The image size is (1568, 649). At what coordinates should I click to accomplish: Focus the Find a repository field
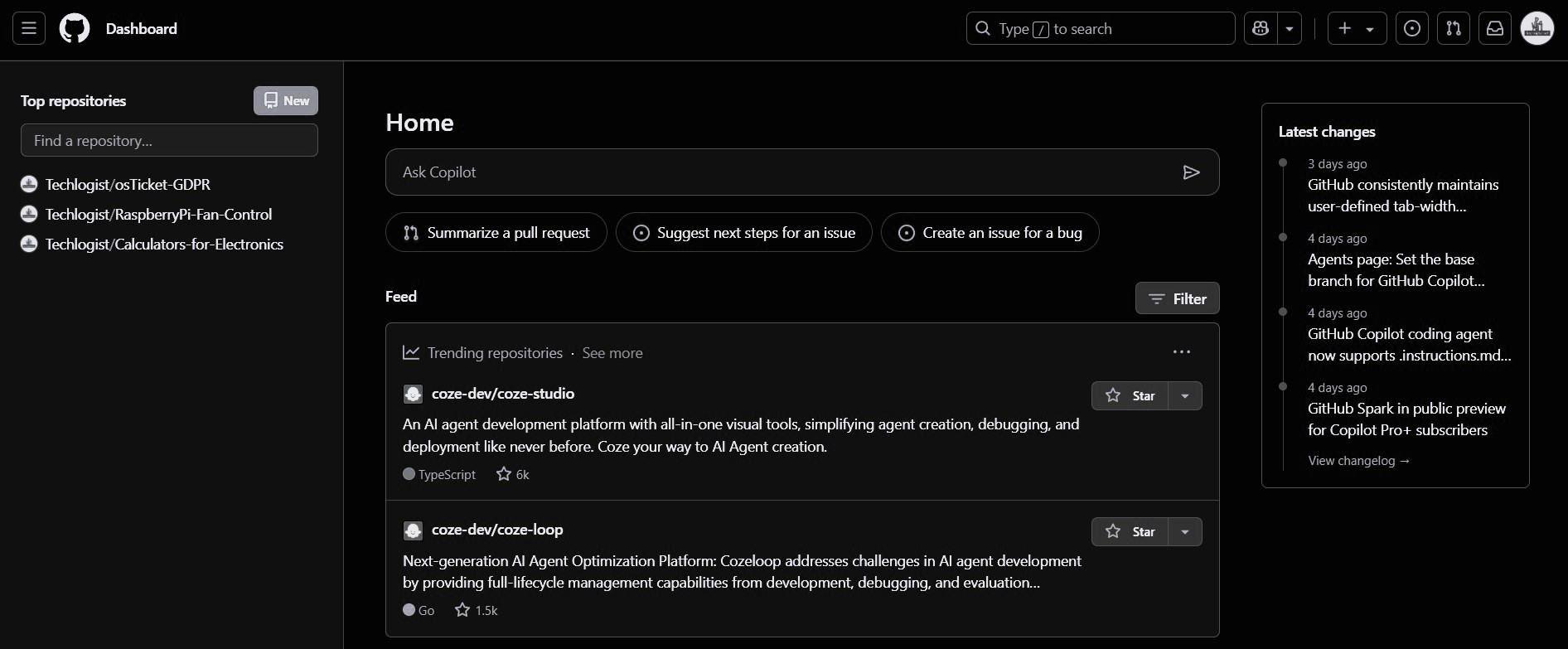169,140
